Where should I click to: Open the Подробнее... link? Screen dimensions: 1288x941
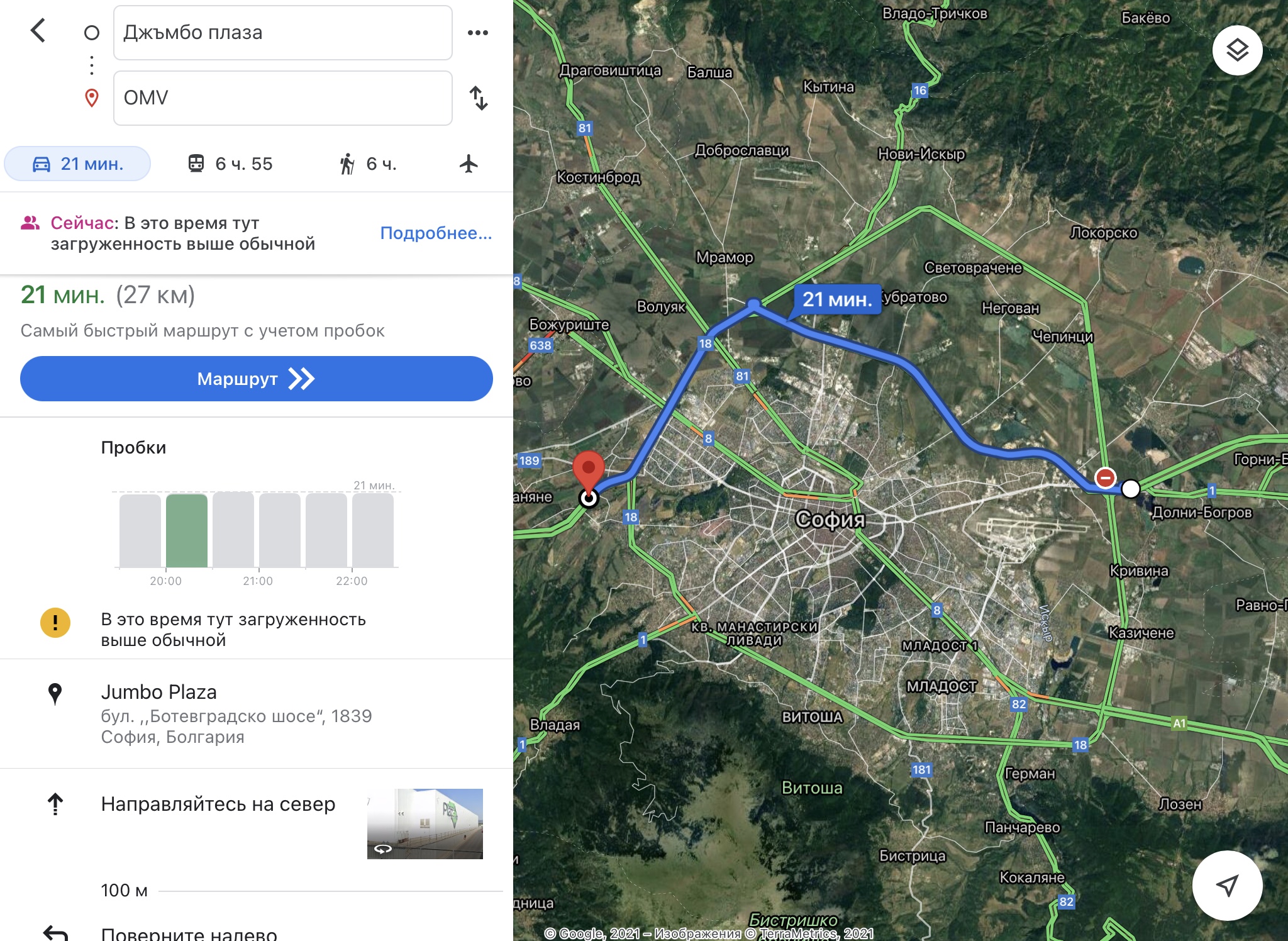pos(436,233)
